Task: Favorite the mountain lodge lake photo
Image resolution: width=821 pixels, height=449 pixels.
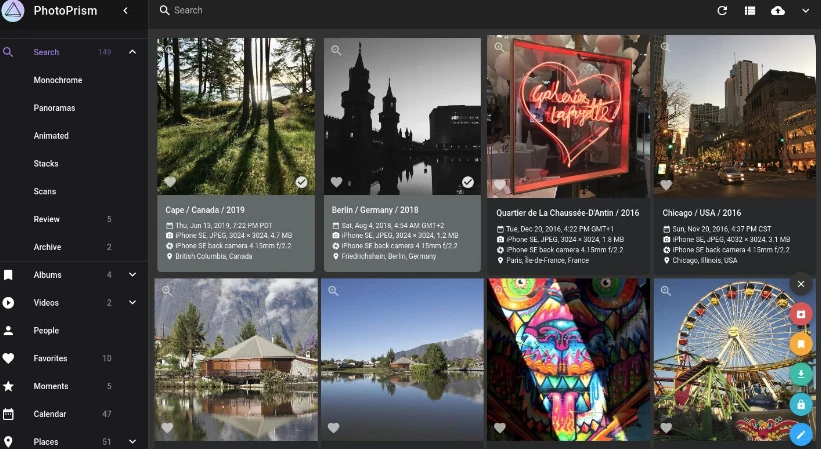Action: (x=167, y=428)
